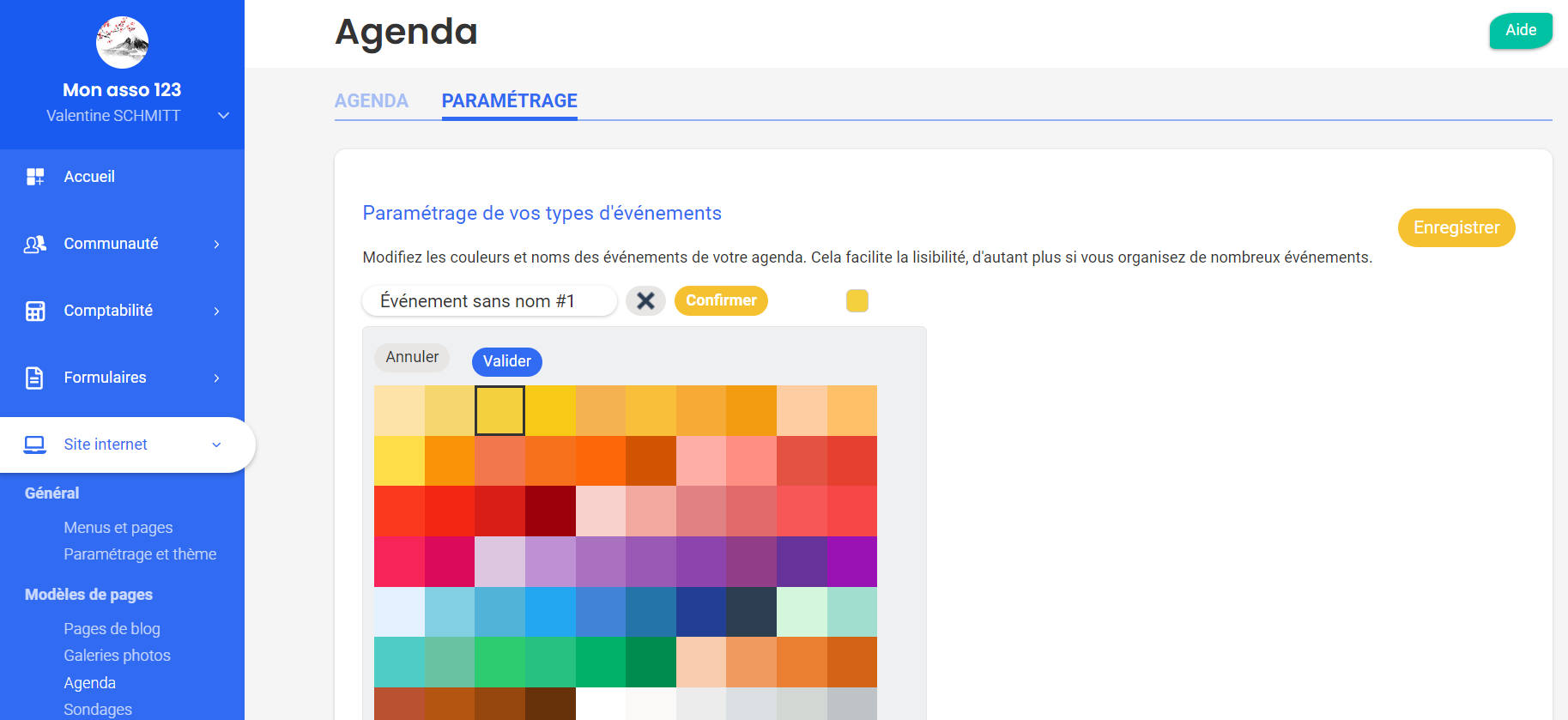Open Menus et pages sidebar link
Screen dimensions: 1568x720
[118, 528]
